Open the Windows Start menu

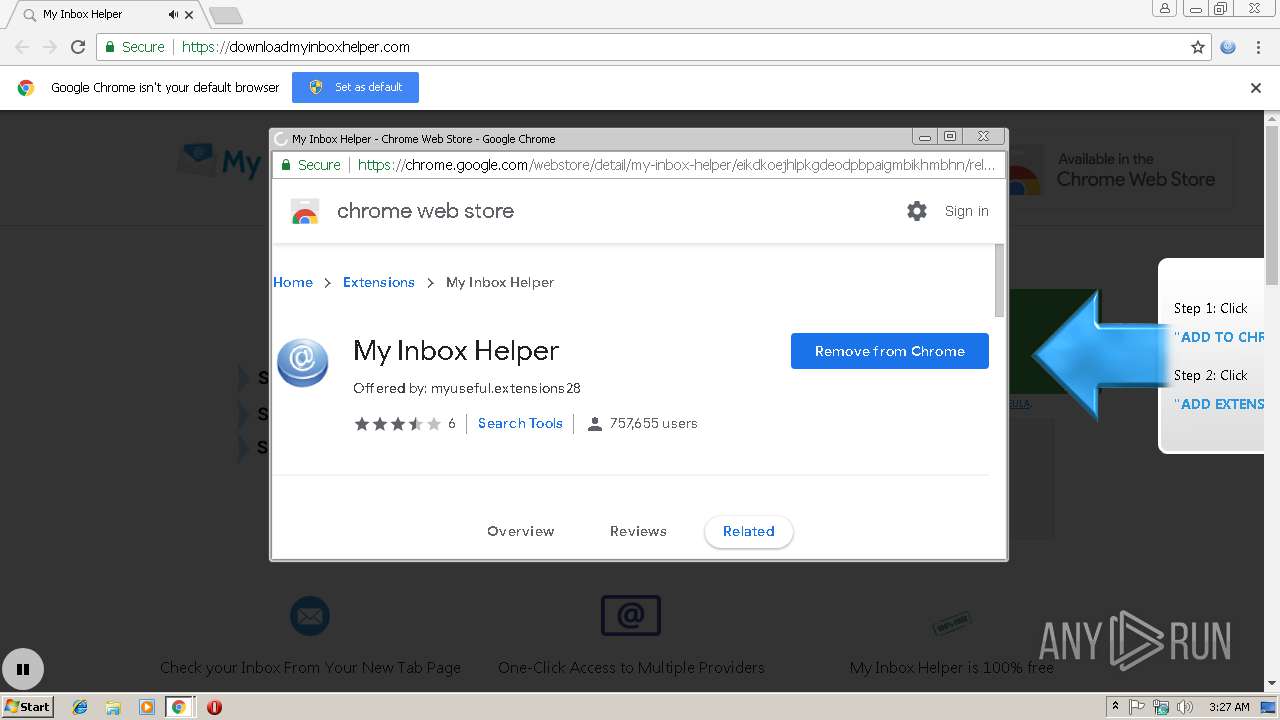point(27,706)
